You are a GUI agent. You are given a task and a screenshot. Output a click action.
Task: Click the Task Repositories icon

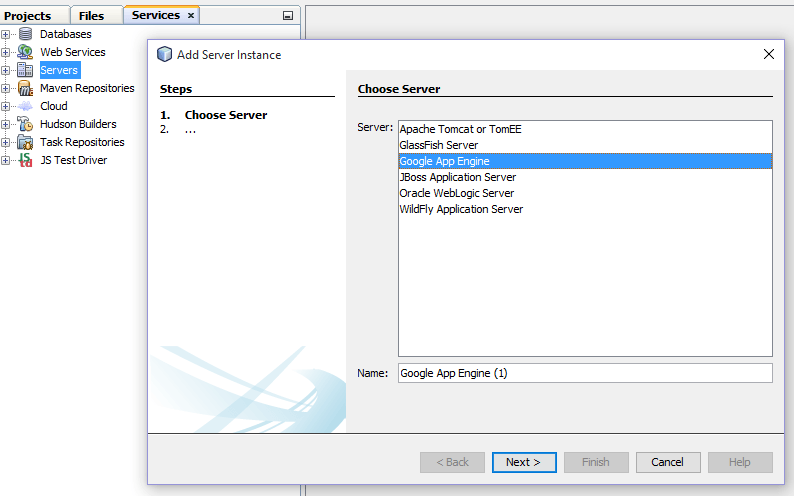pyautogui.click(x=25, y=142)
